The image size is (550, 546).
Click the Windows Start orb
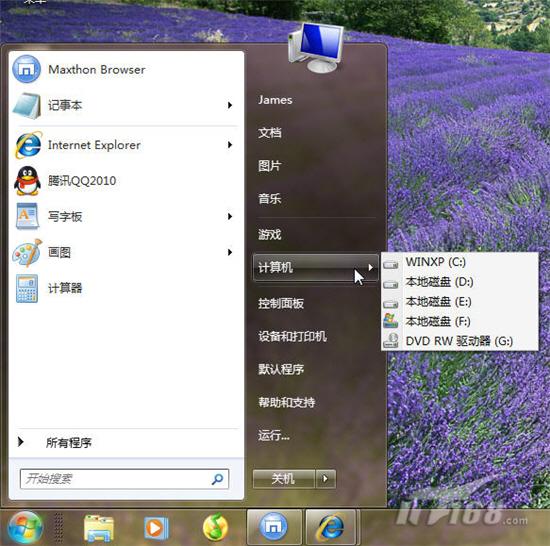tap(25, 528)
